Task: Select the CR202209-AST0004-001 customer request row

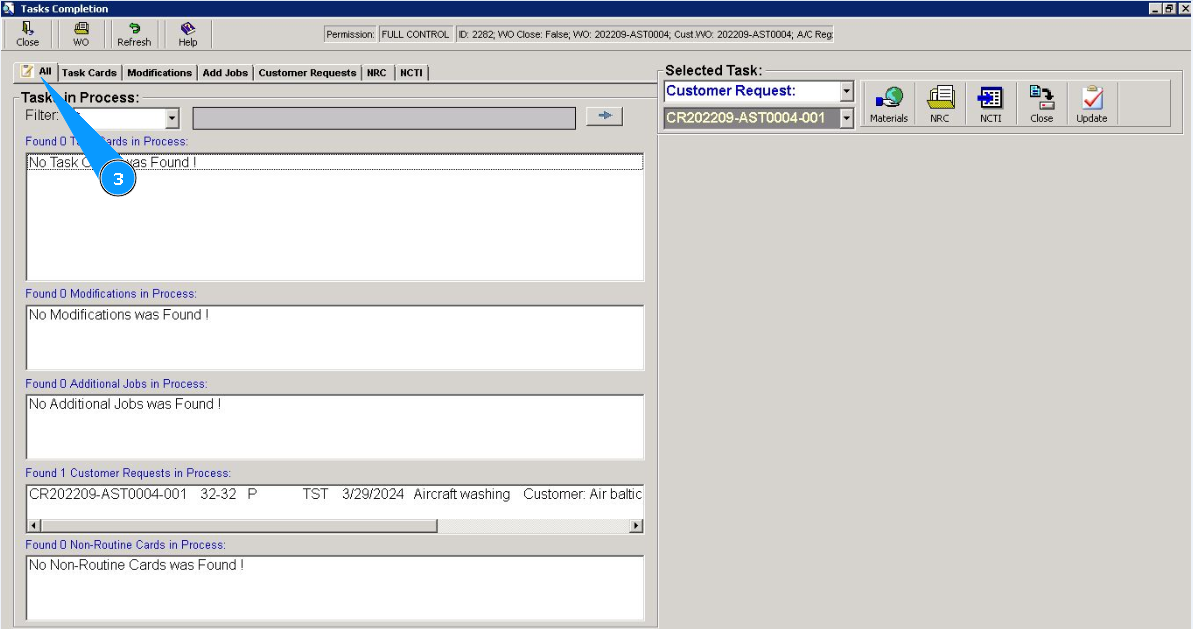Action: pos(335,494)
